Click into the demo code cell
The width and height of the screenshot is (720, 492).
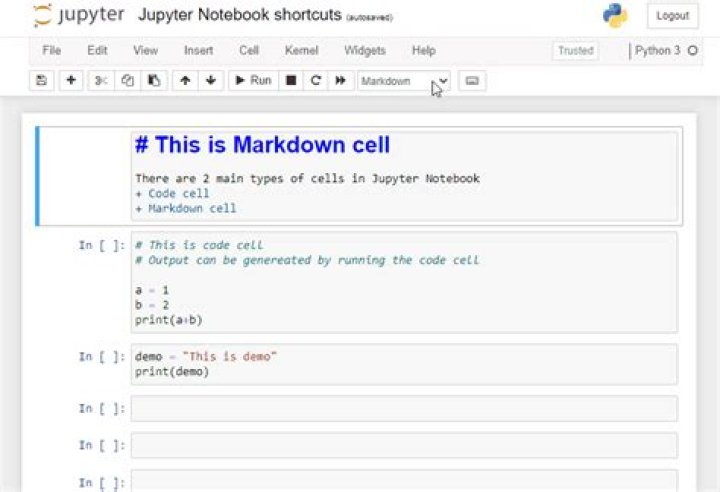(x=400, y=364)
